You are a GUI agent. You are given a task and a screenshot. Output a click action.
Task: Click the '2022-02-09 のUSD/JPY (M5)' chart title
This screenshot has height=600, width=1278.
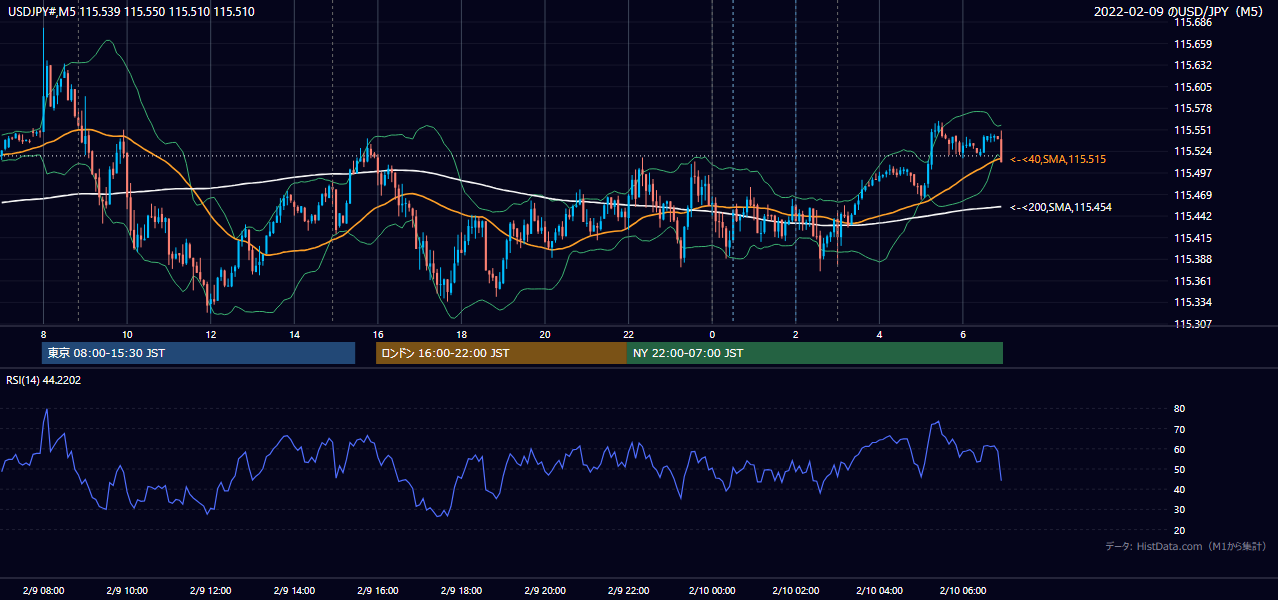pyautogui.click(x=1180, y=11)
